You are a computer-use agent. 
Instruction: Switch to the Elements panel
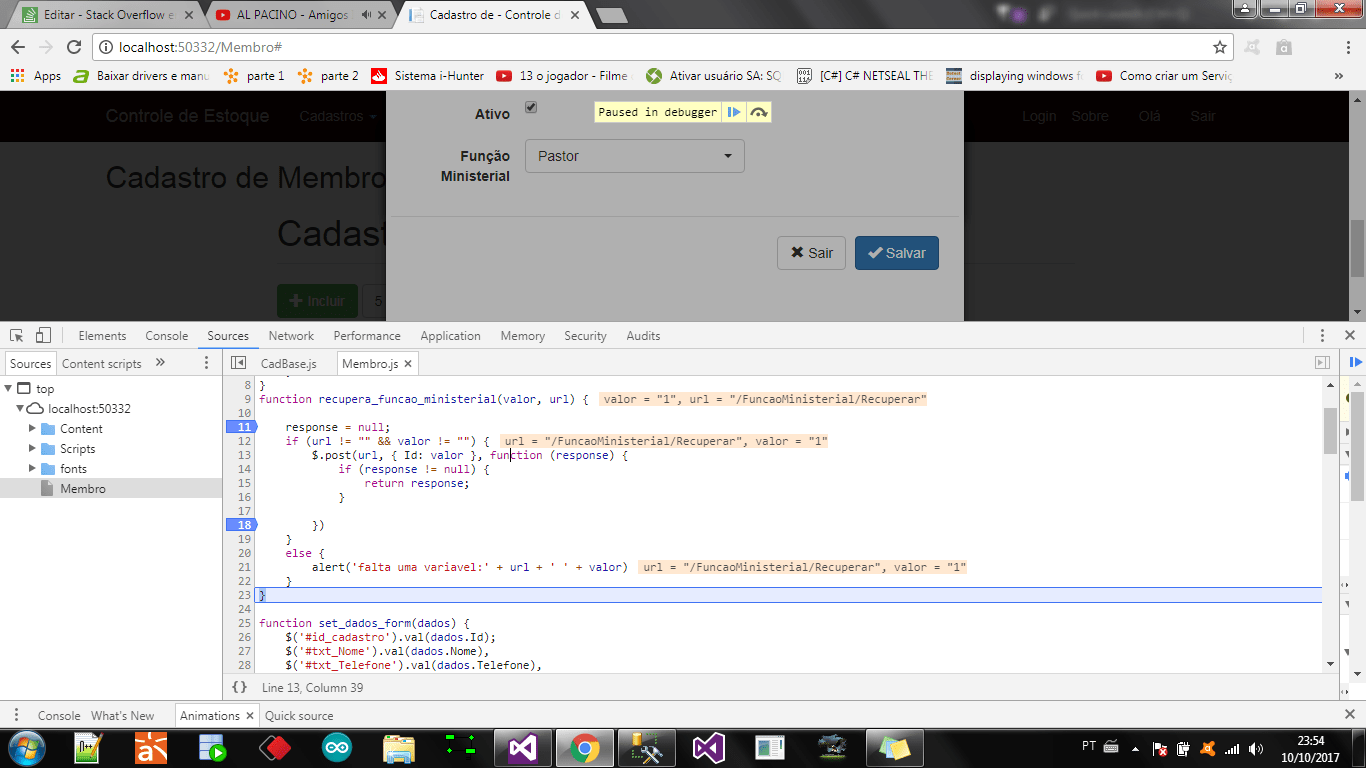(x=102, y=336)
